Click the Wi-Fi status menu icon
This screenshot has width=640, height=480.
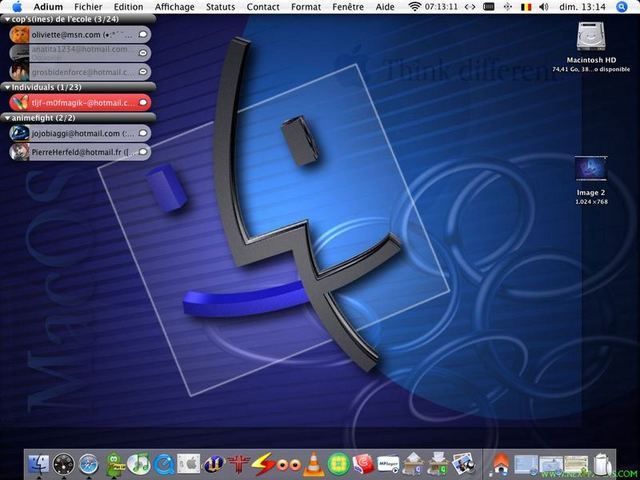click(415, 7)
